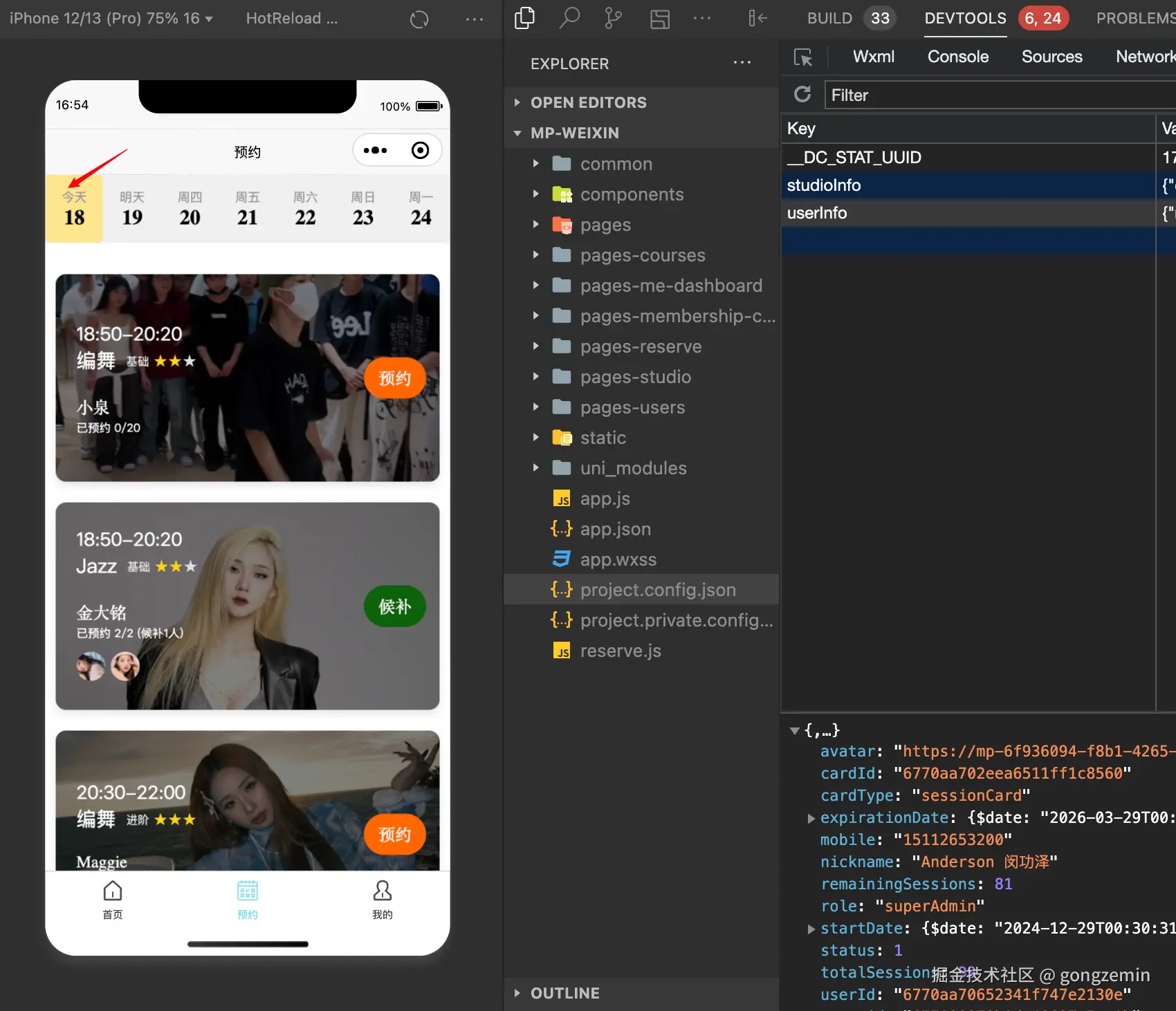Switch to the Sources tab

1051,57
